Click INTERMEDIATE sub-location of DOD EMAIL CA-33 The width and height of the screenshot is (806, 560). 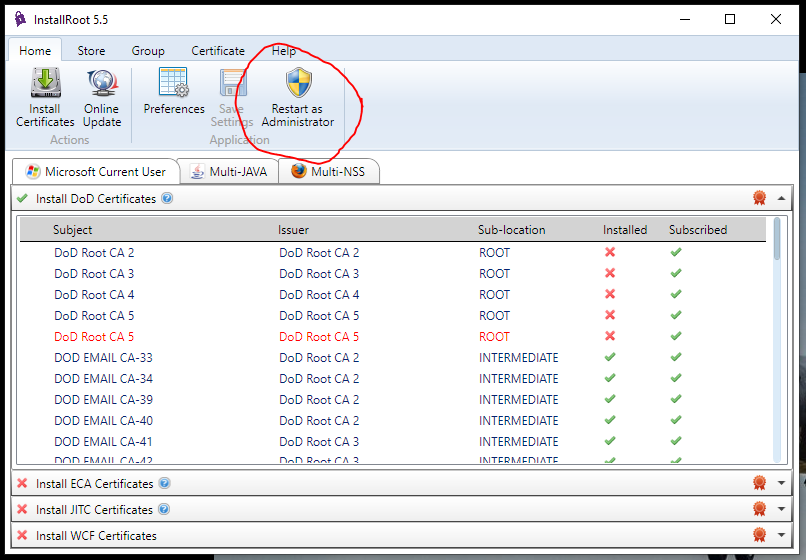coord(519,357)
